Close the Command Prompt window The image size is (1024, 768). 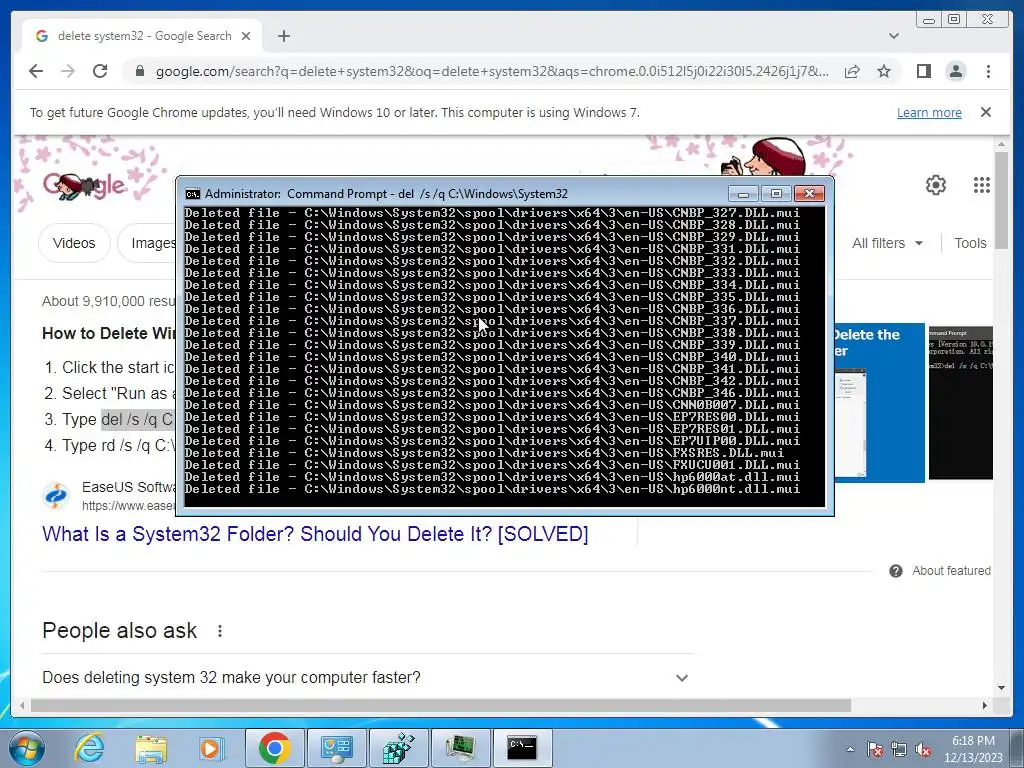click(x=809, y=194)
